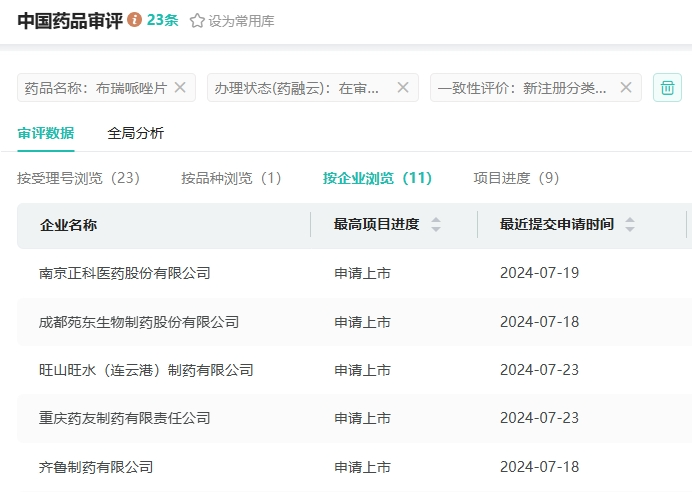Screen dimensions: 692x492
Task: Remove the 药品名称：布瑞哌唑片 filter
Action: [180, 88]
